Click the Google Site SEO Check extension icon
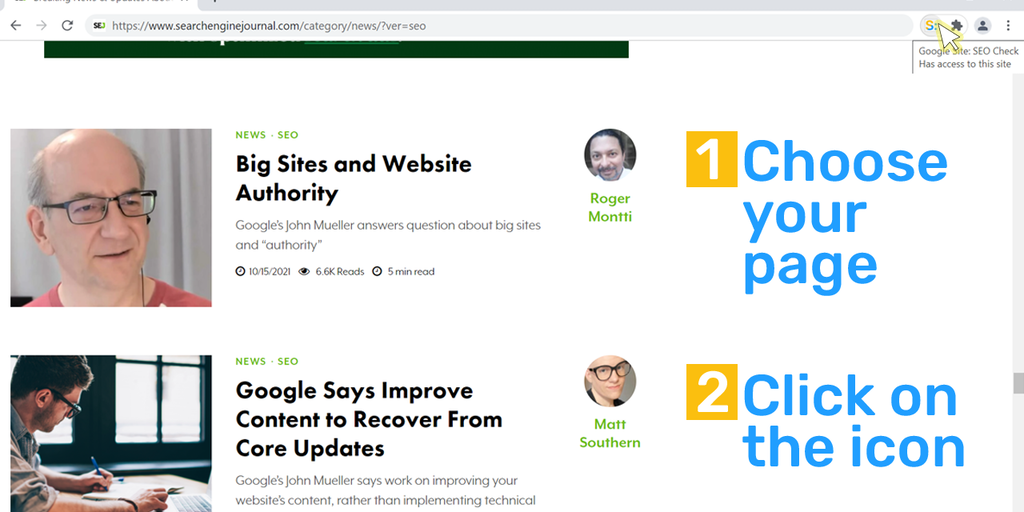Viewport: 1024px width, 512px height. point(931,26)
